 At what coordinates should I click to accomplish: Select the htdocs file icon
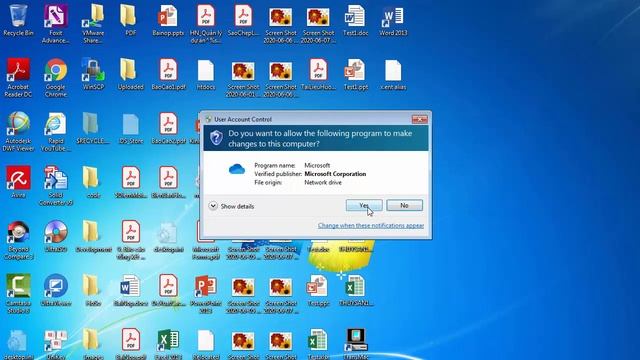tap(206, 74)
